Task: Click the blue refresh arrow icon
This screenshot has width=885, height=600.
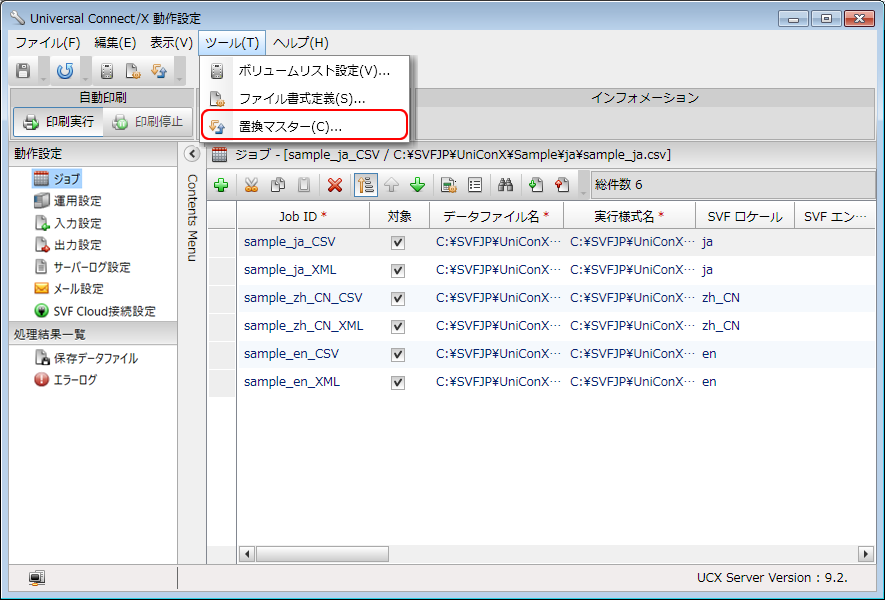Action: [65, 71]
